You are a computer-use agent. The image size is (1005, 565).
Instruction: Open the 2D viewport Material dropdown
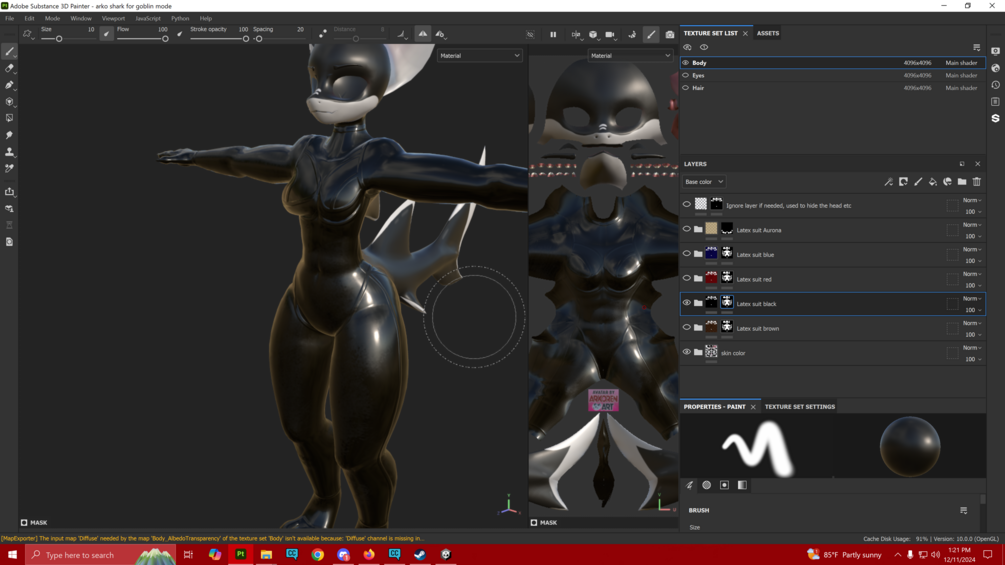(629, 56)
